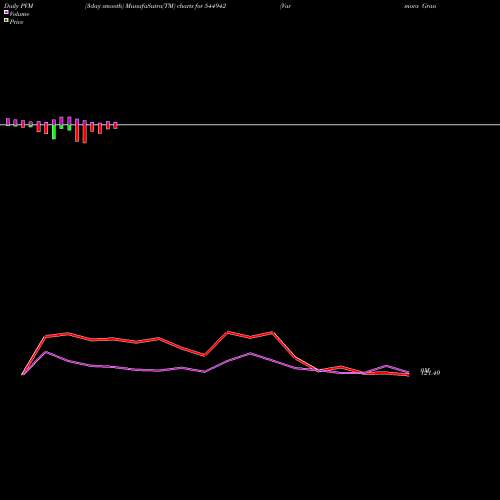Select the 'Volume' legend label

pyautogui.click(x=19, y=14)
